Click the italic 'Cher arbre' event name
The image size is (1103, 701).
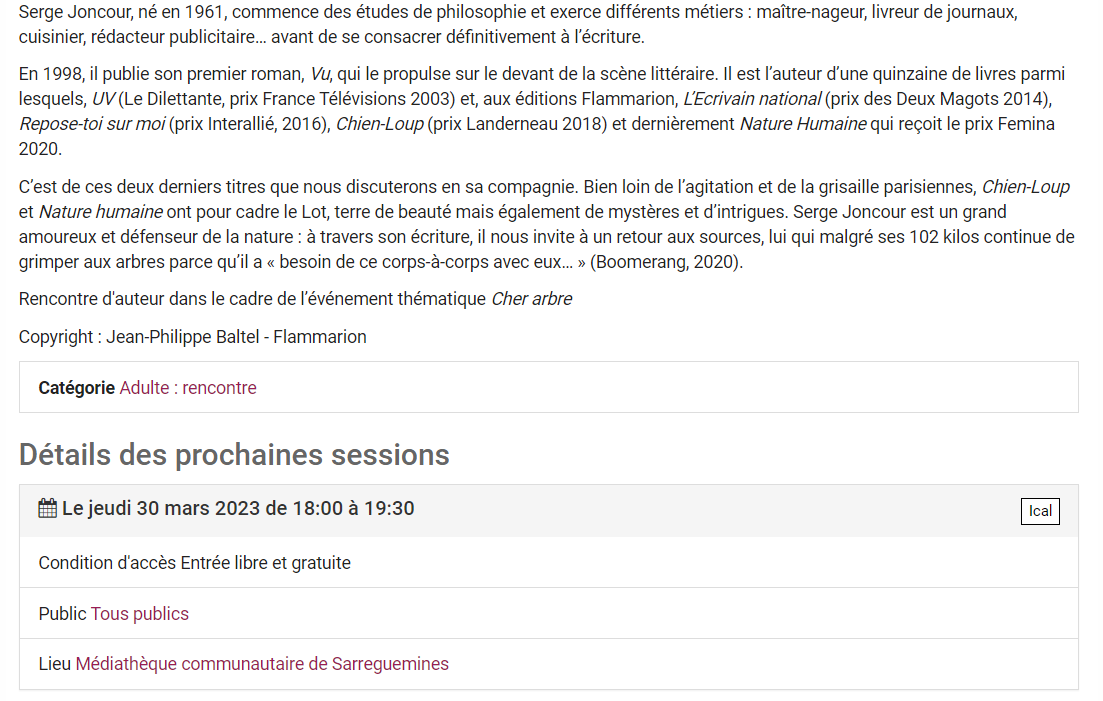point(532,299)
